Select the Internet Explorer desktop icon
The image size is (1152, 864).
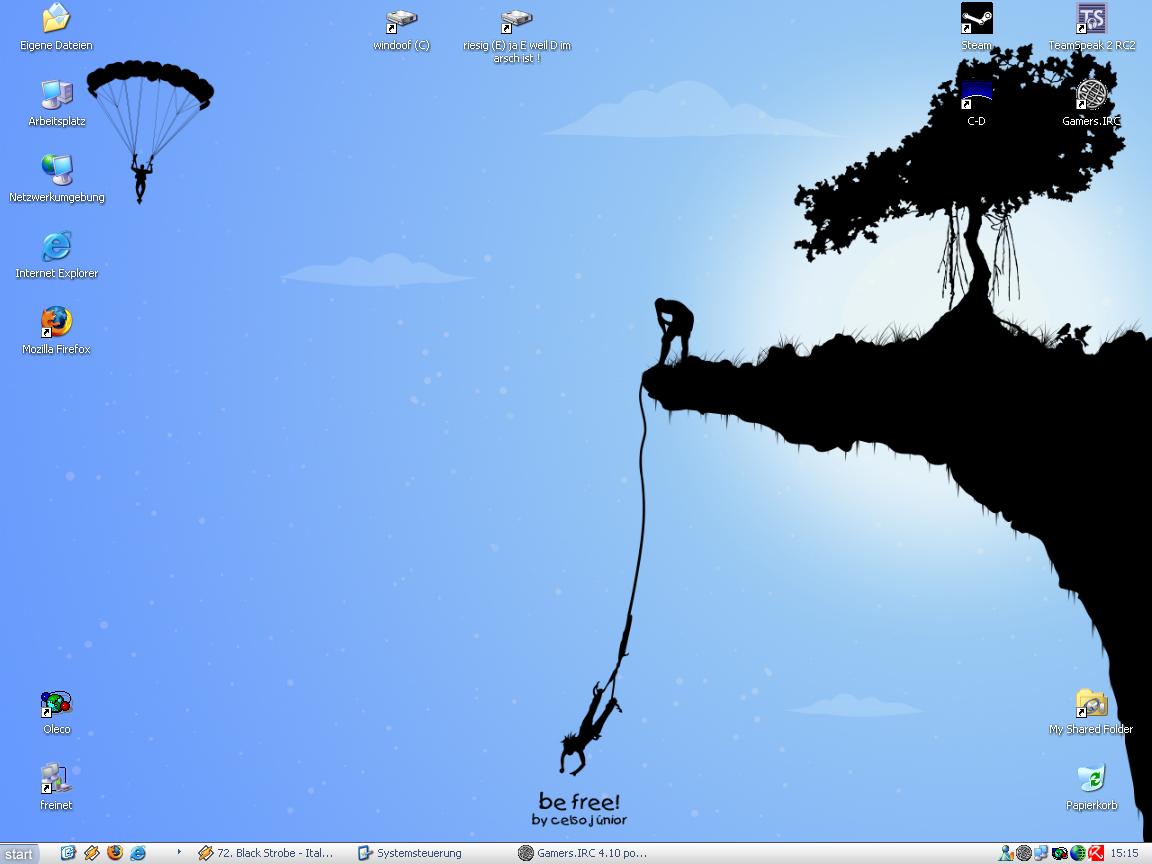(57, 247)
